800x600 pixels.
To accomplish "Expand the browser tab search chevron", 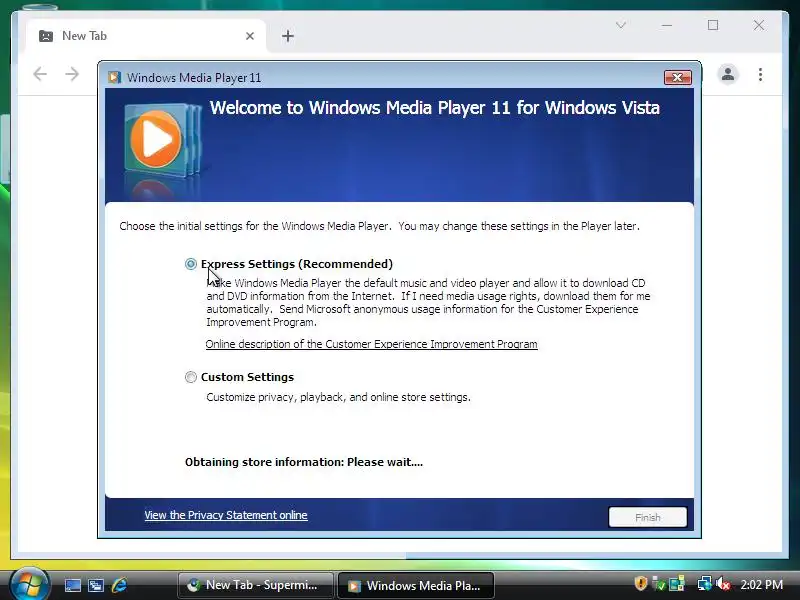I will pos(621,25).
